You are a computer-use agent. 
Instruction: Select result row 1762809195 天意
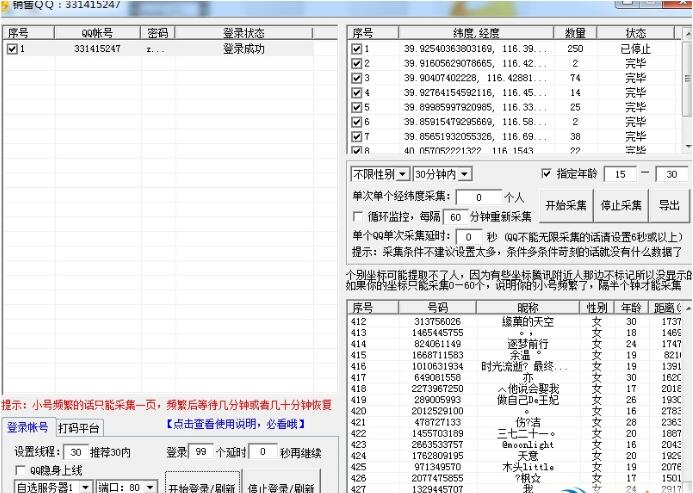click(515, 455)
